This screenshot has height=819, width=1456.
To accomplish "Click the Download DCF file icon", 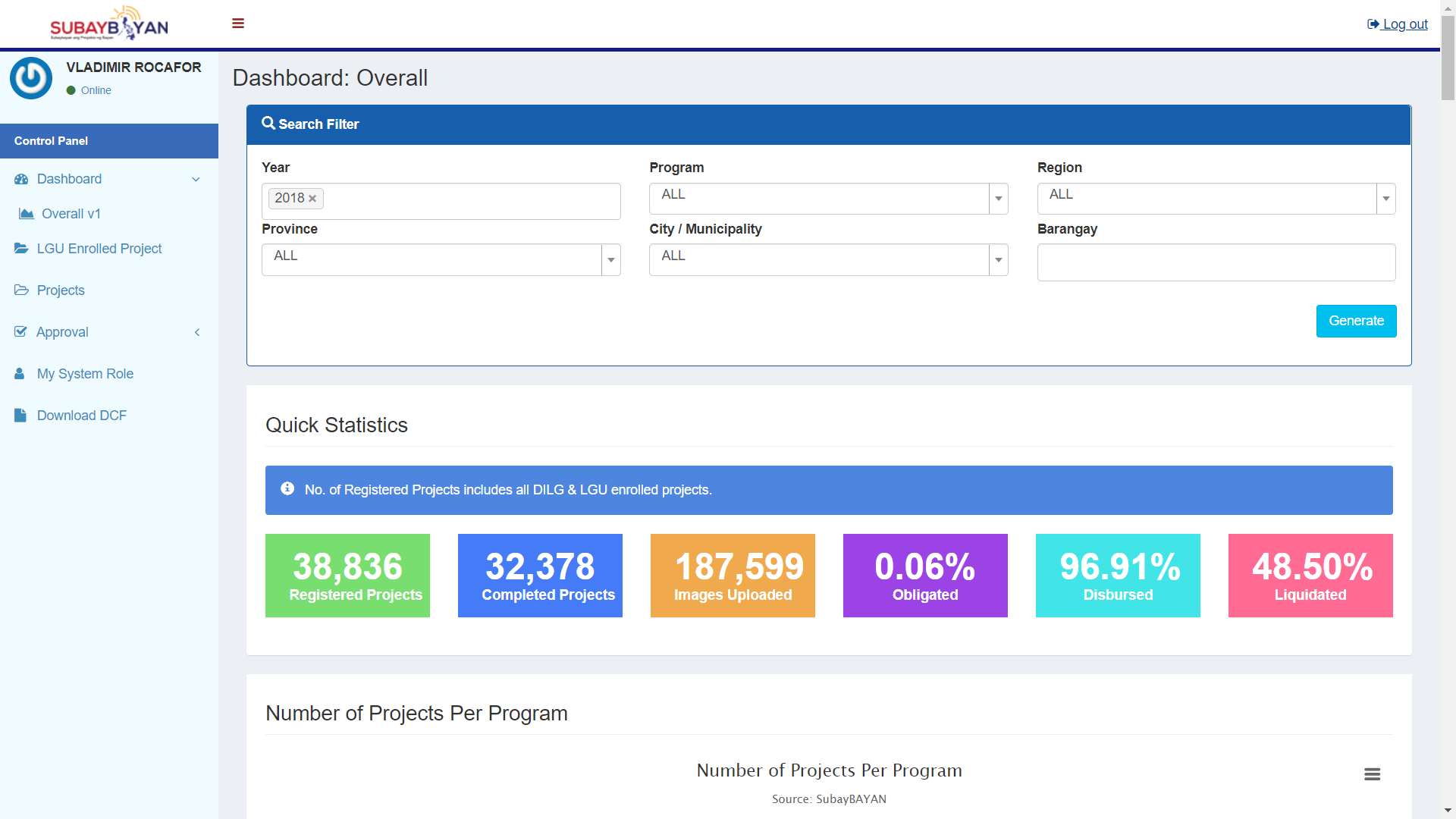I will tap(20, 416).
